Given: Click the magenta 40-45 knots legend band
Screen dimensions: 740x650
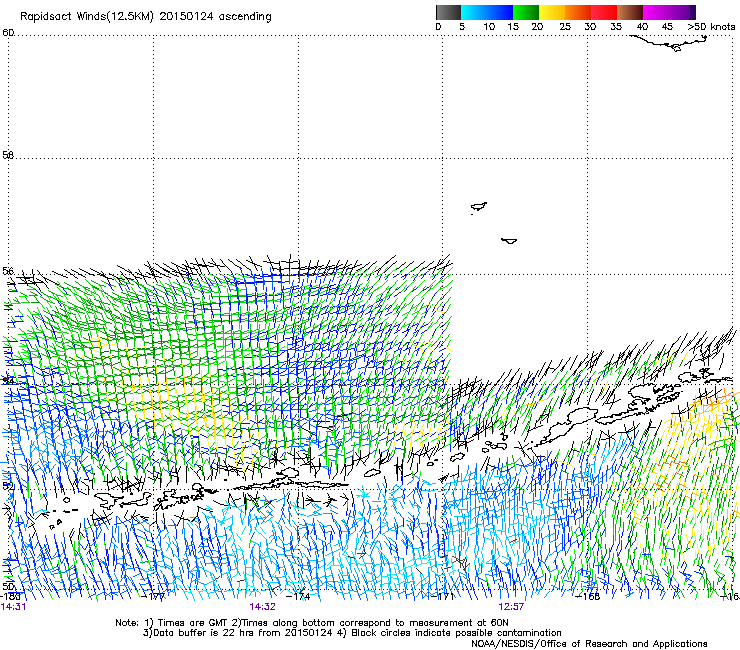Looking at the screenshot, I should [656, 12].
